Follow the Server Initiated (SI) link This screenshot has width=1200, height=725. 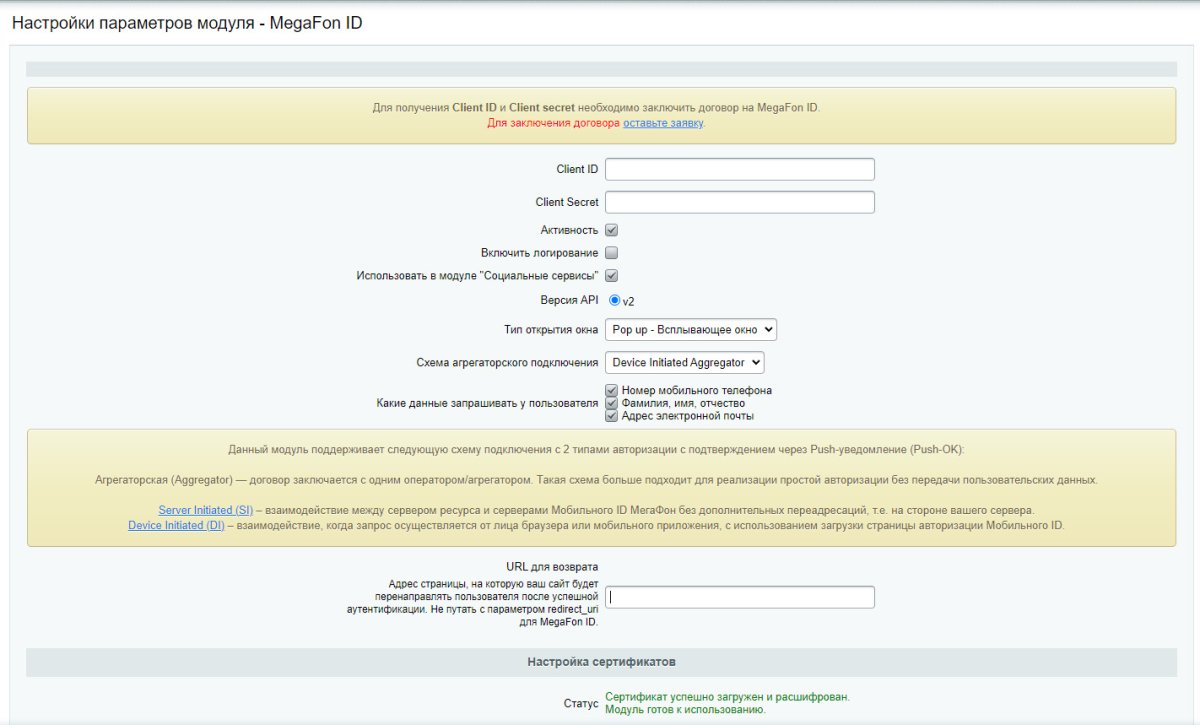(x=206, y=509)
